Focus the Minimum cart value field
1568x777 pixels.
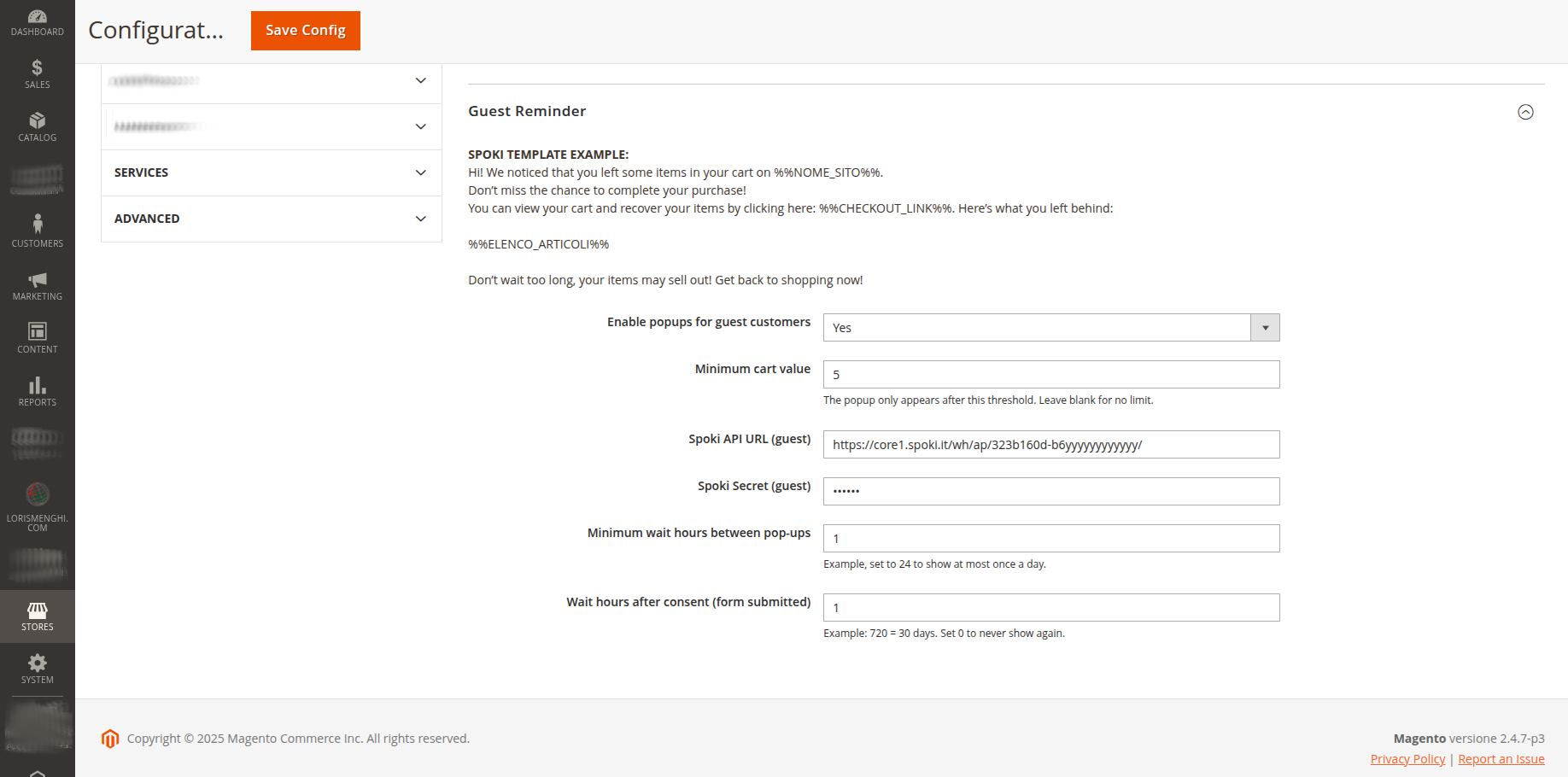tap(1050, 375)
